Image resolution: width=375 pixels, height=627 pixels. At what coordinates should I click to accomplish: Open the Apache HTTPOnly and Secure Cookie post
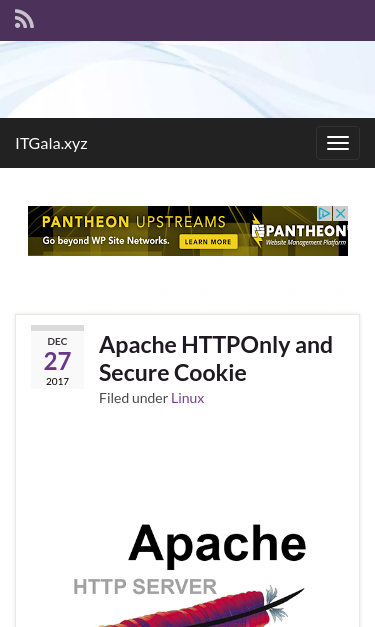tap(215, 359)
